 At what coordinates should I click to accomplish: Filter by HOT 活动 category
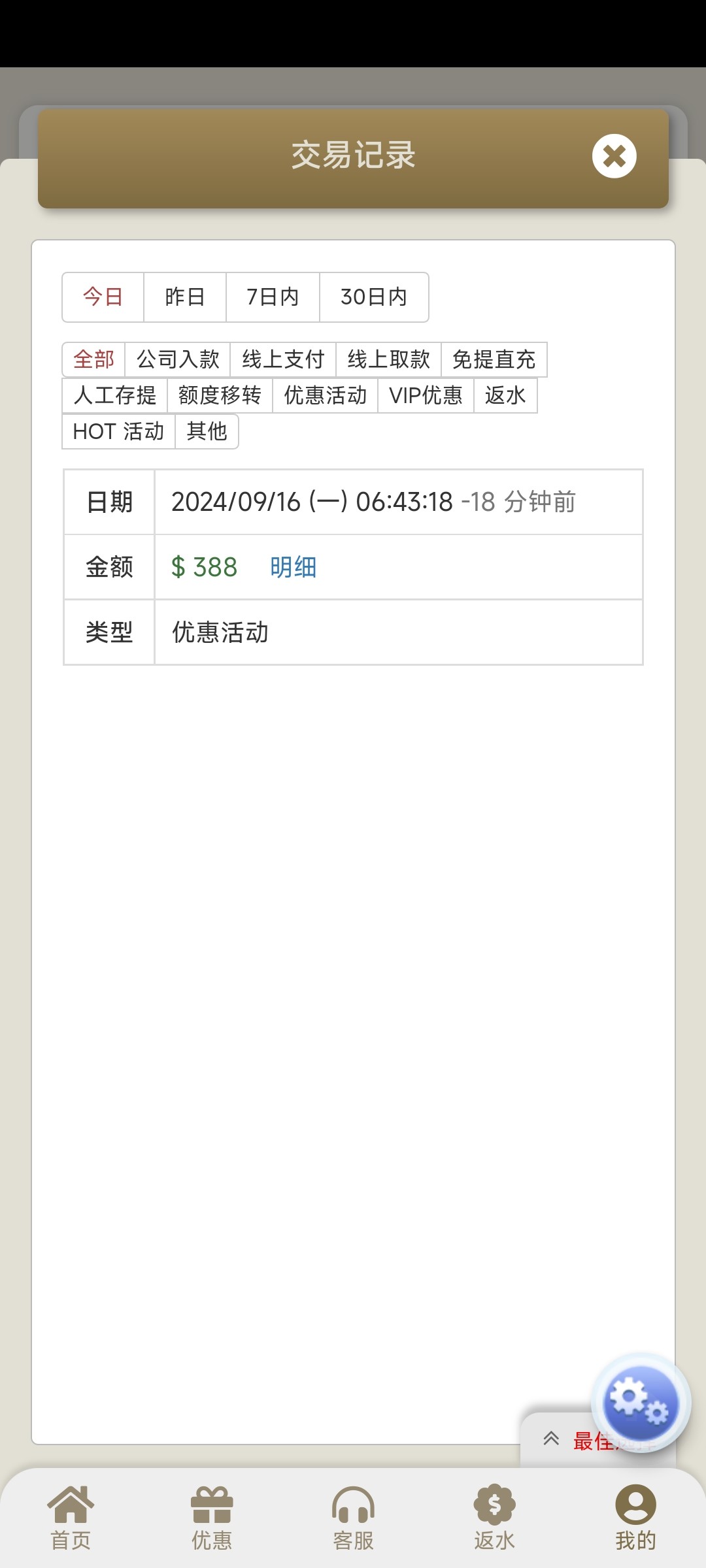(118, 431)
